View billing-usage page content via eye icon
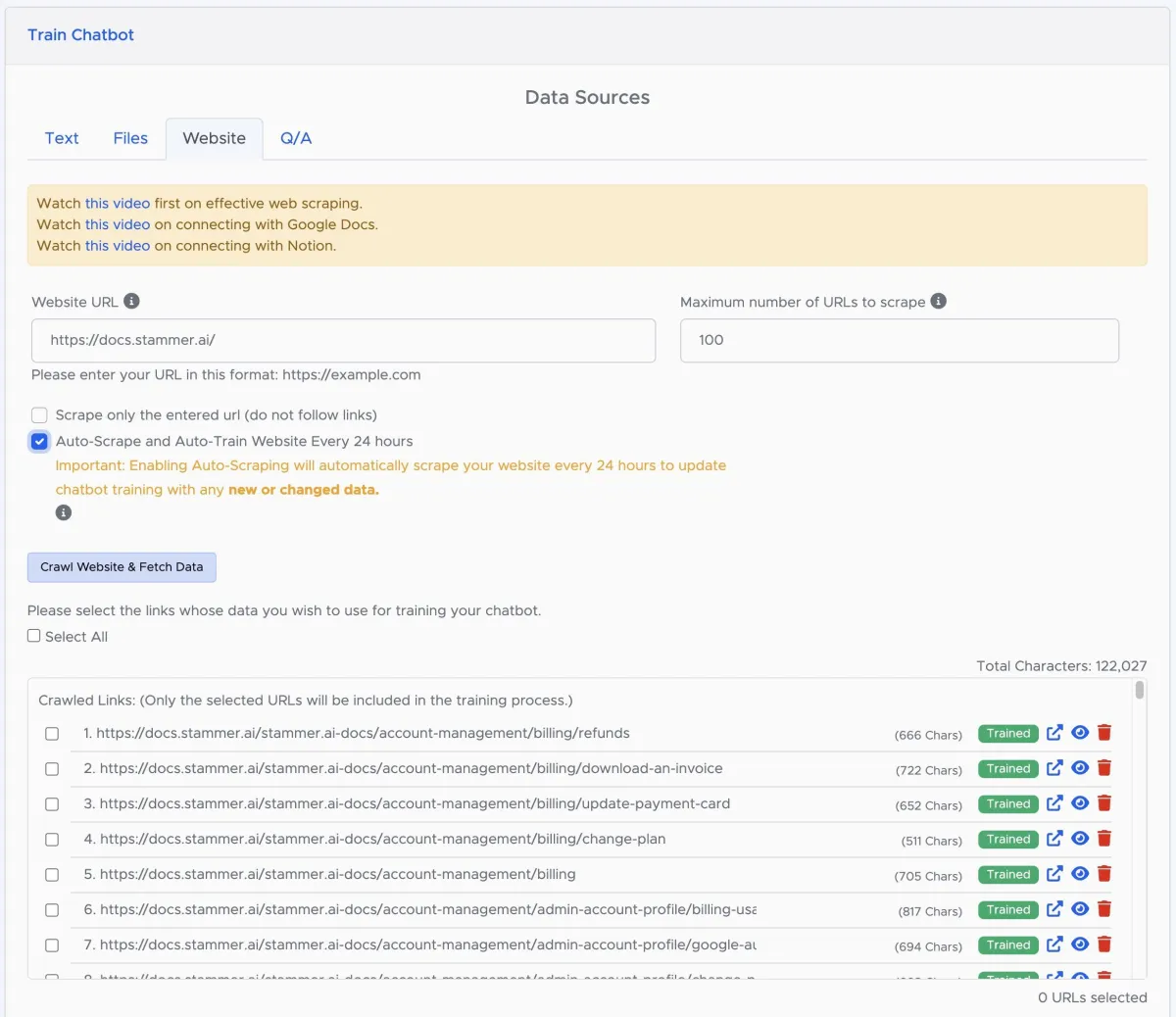The height and width of the screenshot is (1017, 1176). pyautogui.click(x=1080, y=909)
